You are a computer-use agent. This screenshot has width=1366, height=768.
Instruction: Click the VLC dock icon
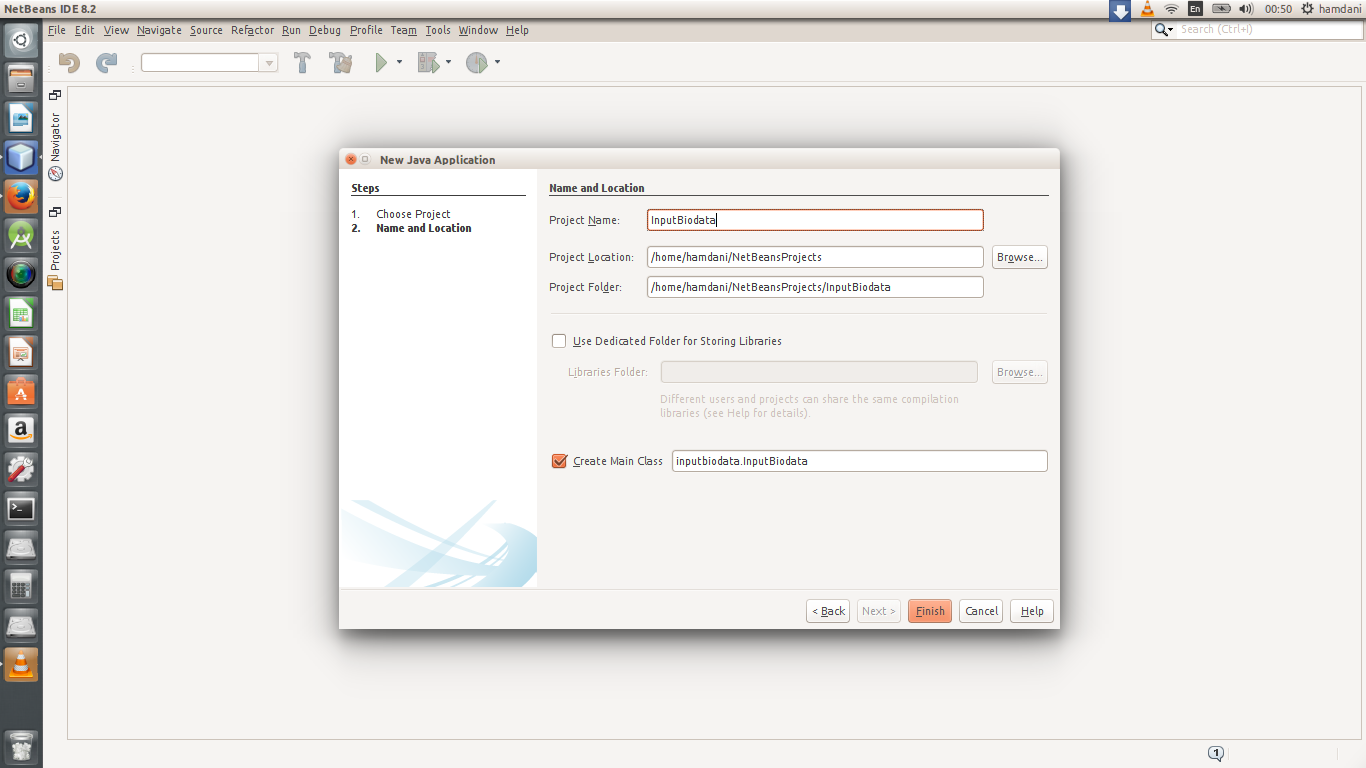click(x=21, y=664)
